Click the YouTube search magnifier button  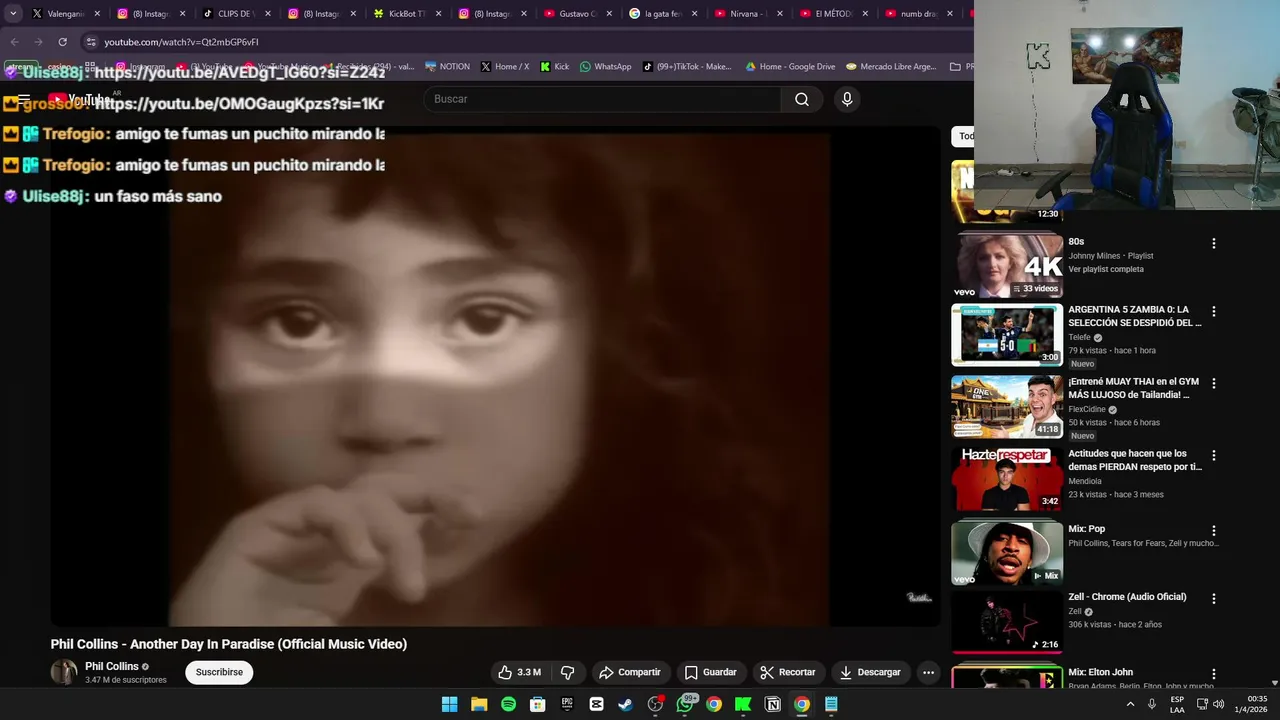click(802, 99)
